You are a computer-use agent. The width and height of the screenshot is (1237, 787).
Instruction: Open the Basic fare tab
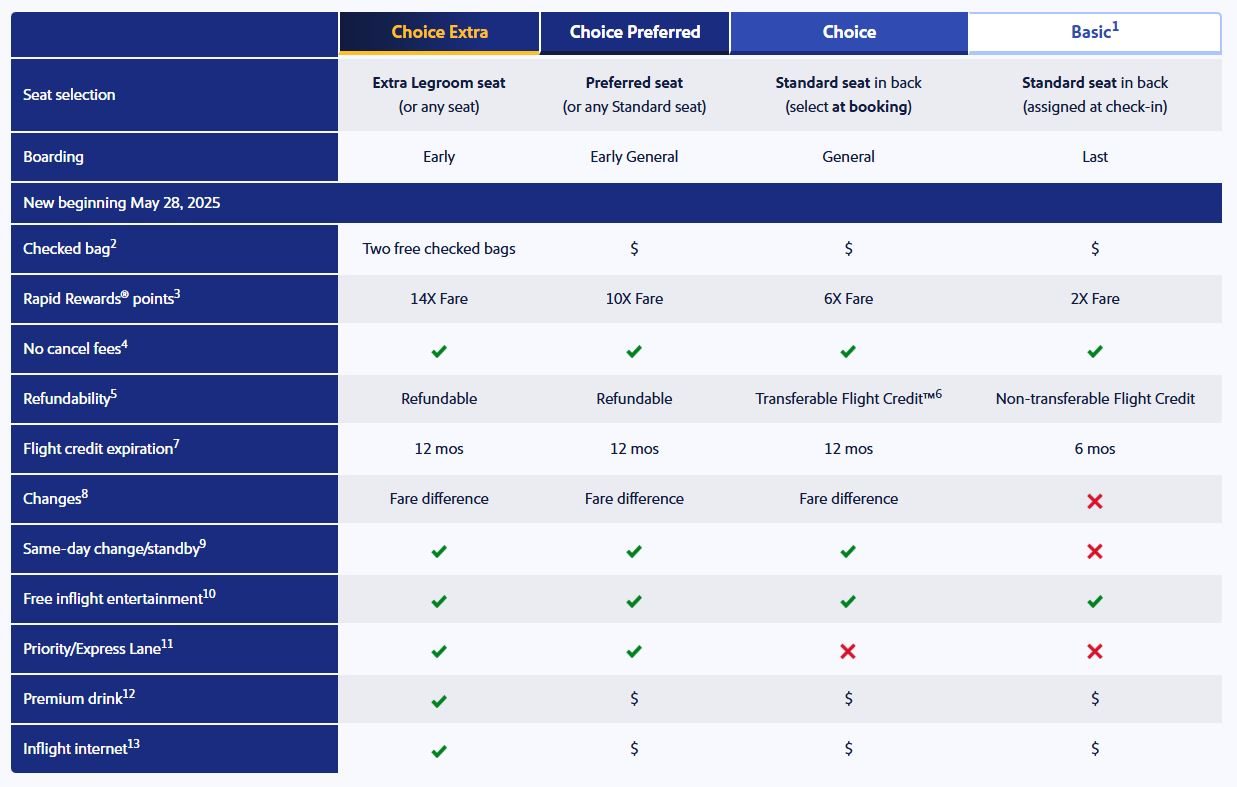[x=1094, y=32]
